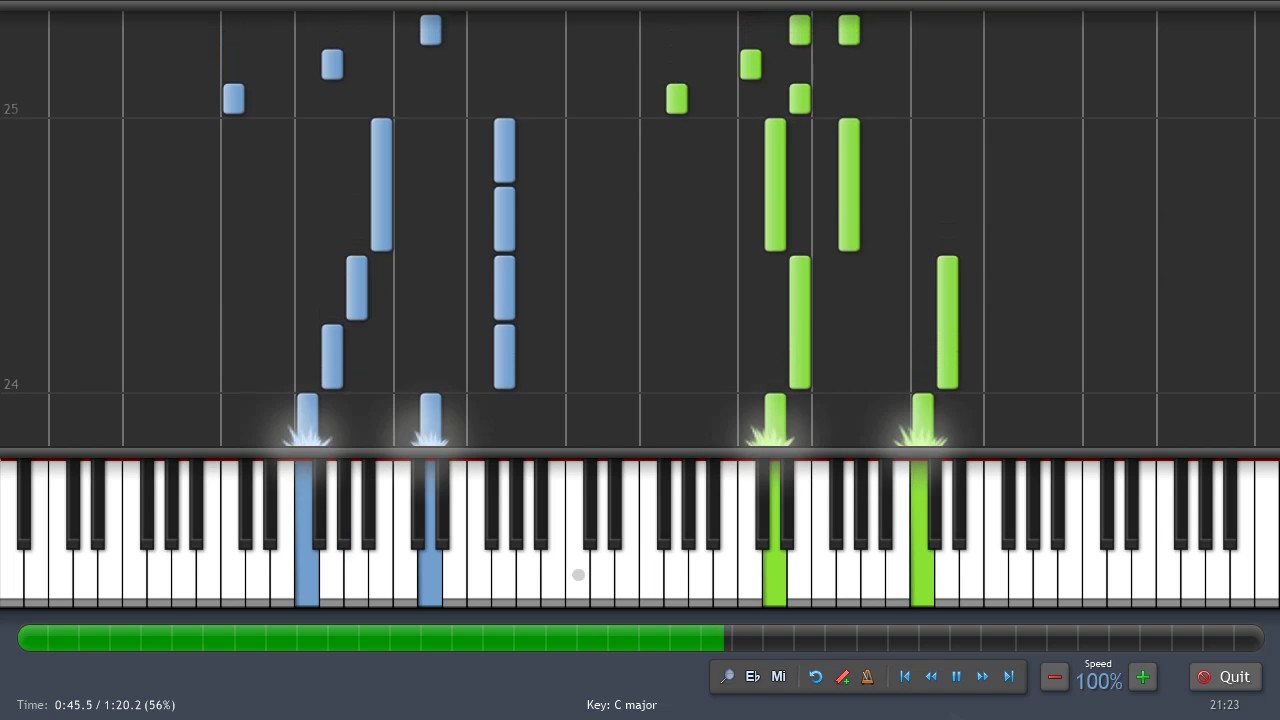Rewind the song playback
Image resolution: width=1280 pixels, height=720 pixels.
pos(931,677)
